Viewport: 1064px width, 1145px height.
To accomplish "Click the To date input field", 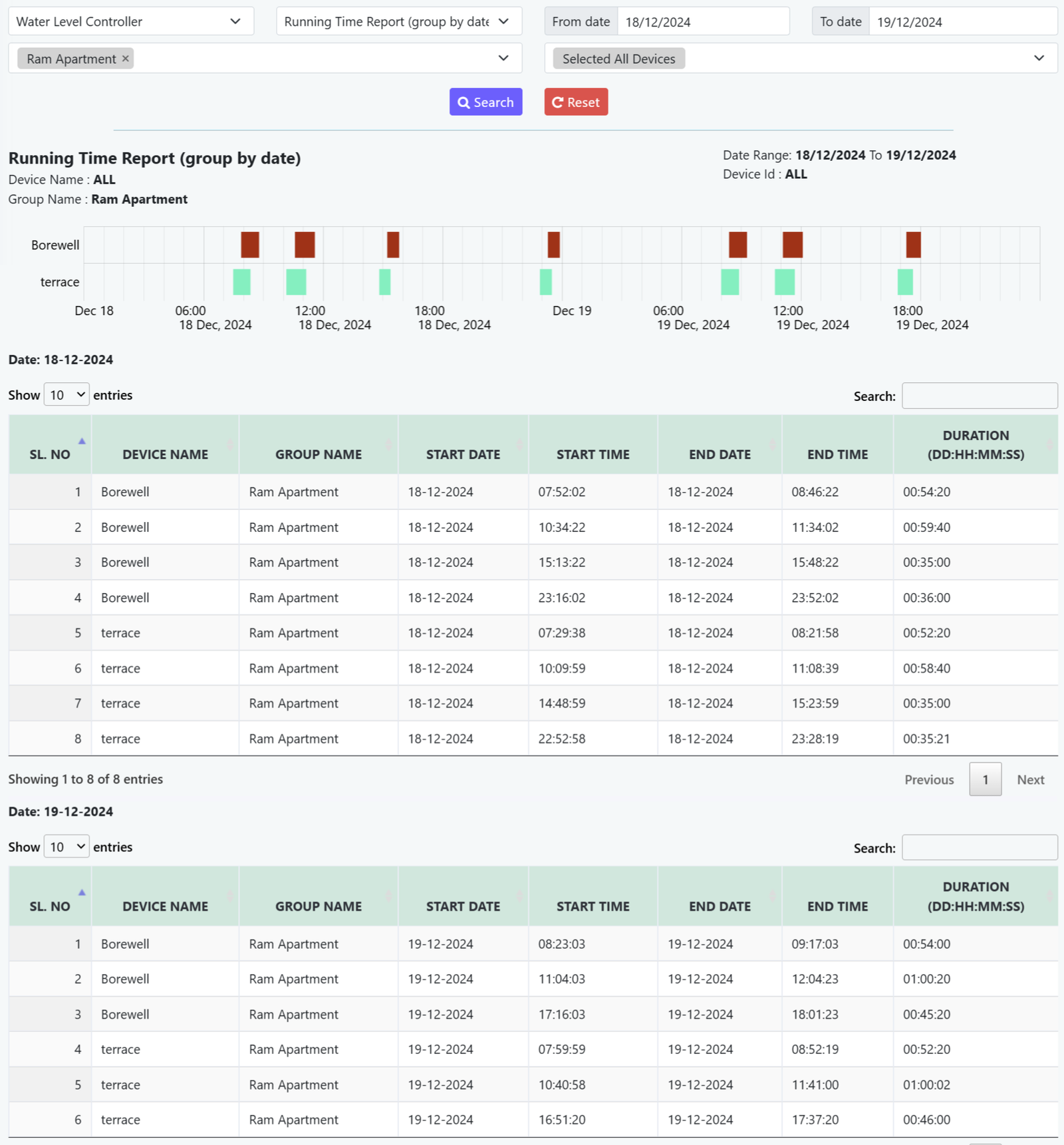I will (962, 21).
